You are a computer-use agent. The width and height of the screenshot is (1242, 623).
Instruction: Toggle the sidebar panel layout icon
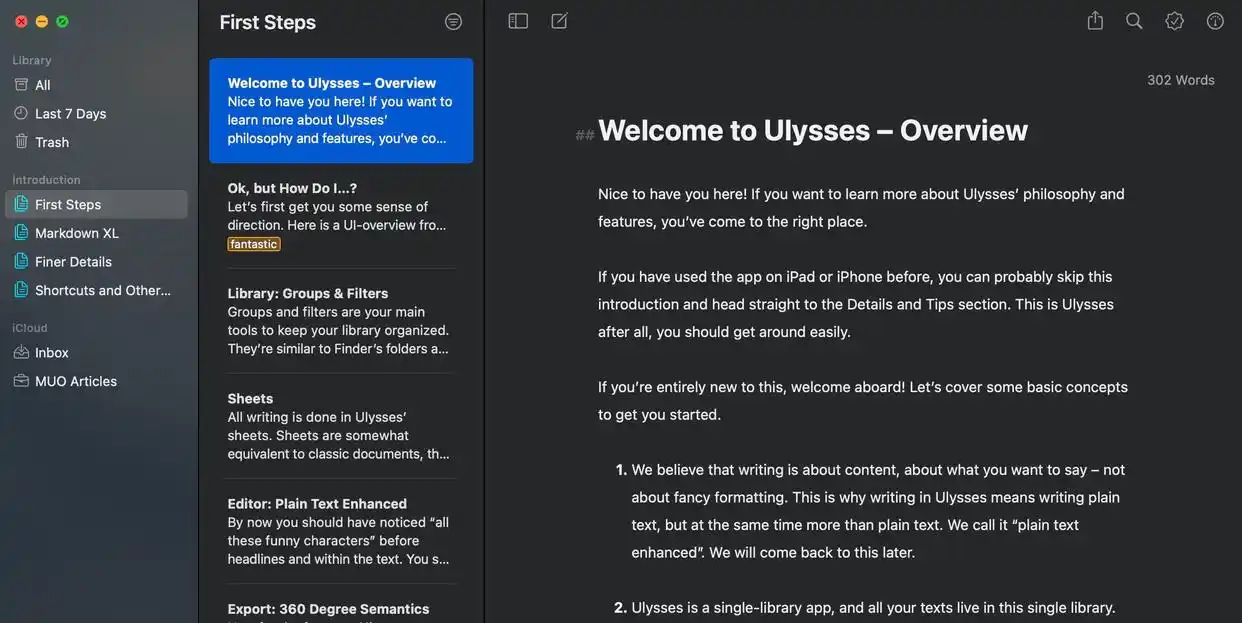[518, 21]
